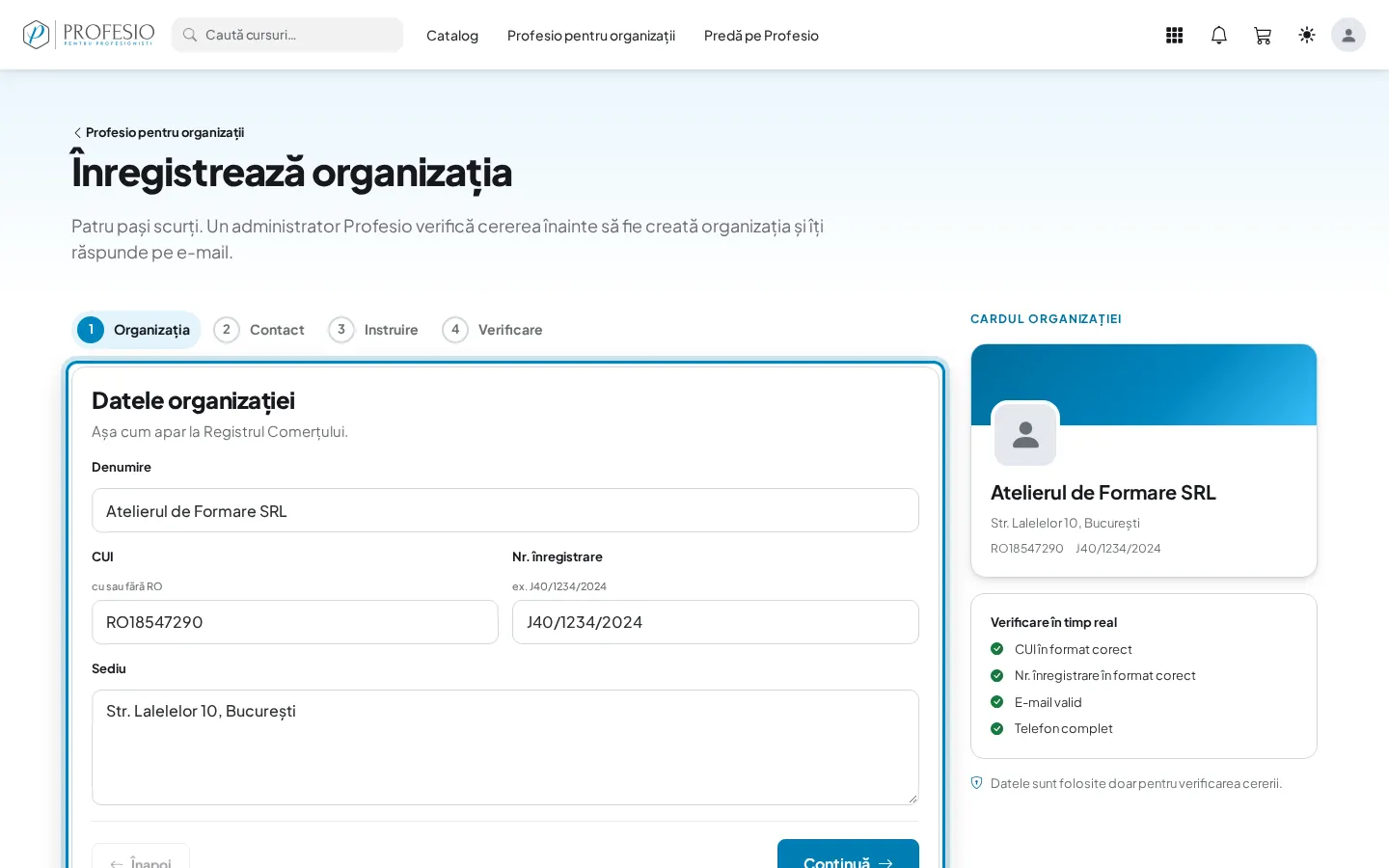1389x868 pixels.
Task: Click the Datele organizației heading
Action: click(193, 400)
